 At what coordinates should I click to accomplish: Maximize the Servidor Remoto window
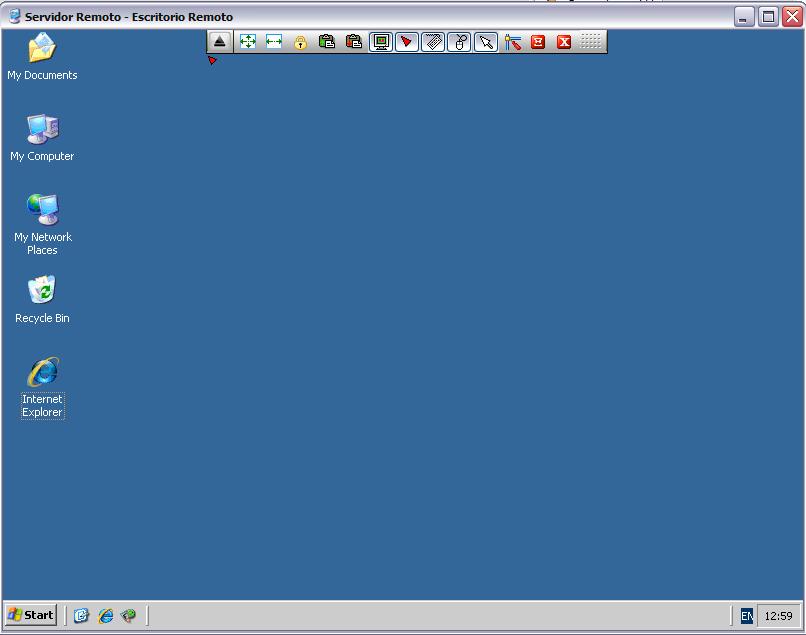768,16
